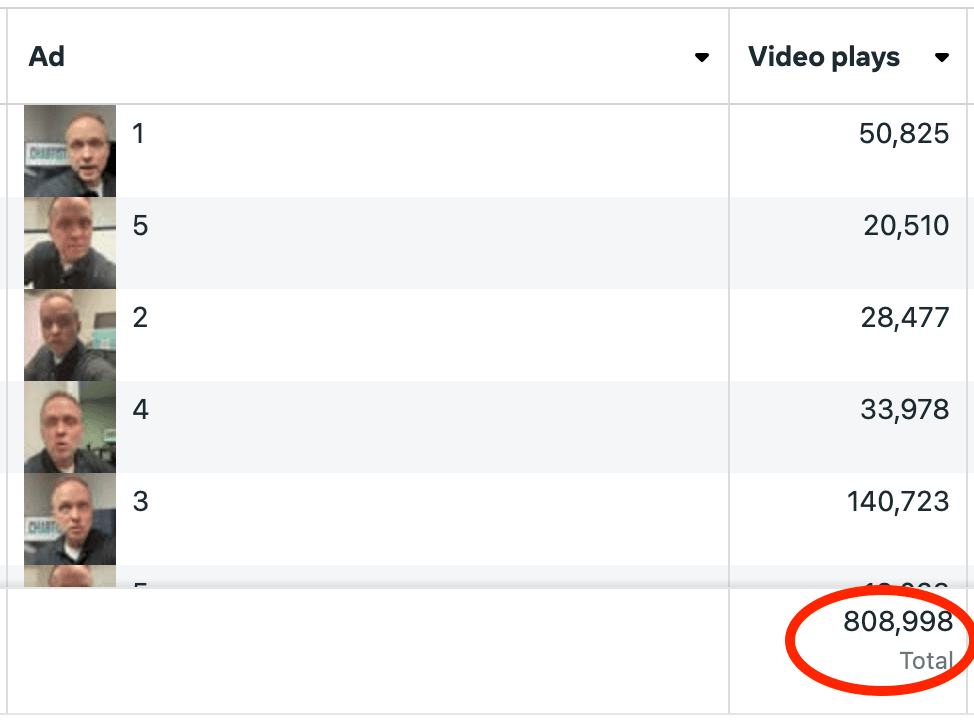This screenshot has height=720, width=974.
Task: Click the Video plays column header label
Action: (824, 57)
